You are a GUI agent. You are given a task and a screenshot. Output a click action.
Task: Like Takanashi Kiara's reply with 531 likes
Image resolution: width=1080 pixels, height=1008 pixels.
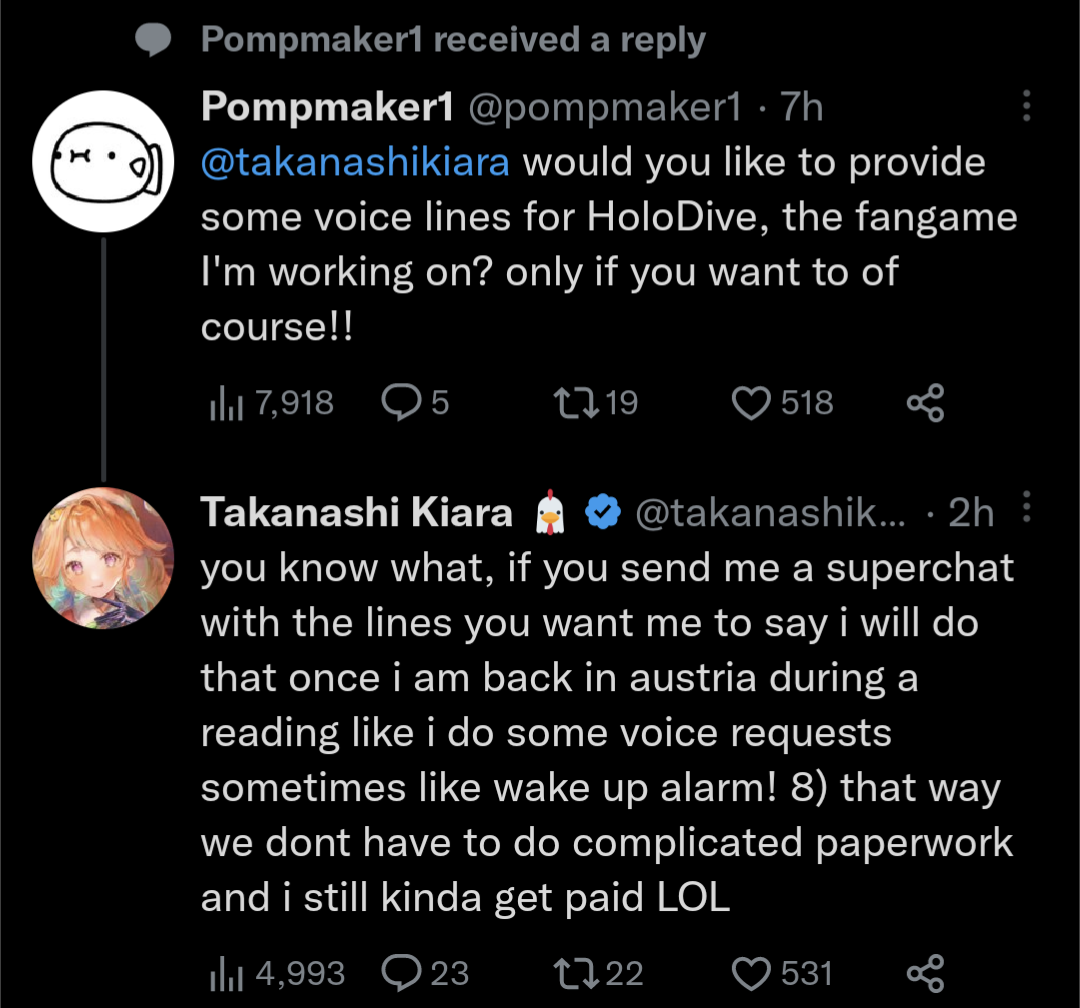pyautogui.click(x=751, y=973)
